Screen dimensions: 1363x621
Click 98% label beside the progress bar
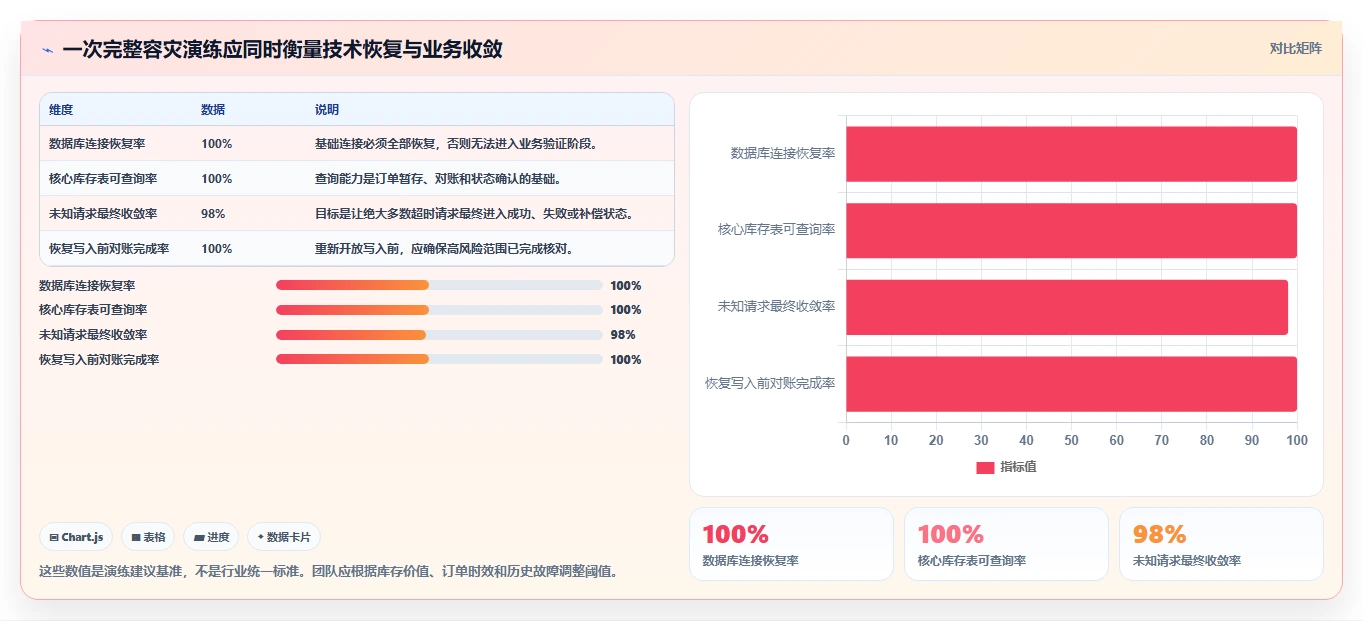(623, 335)
